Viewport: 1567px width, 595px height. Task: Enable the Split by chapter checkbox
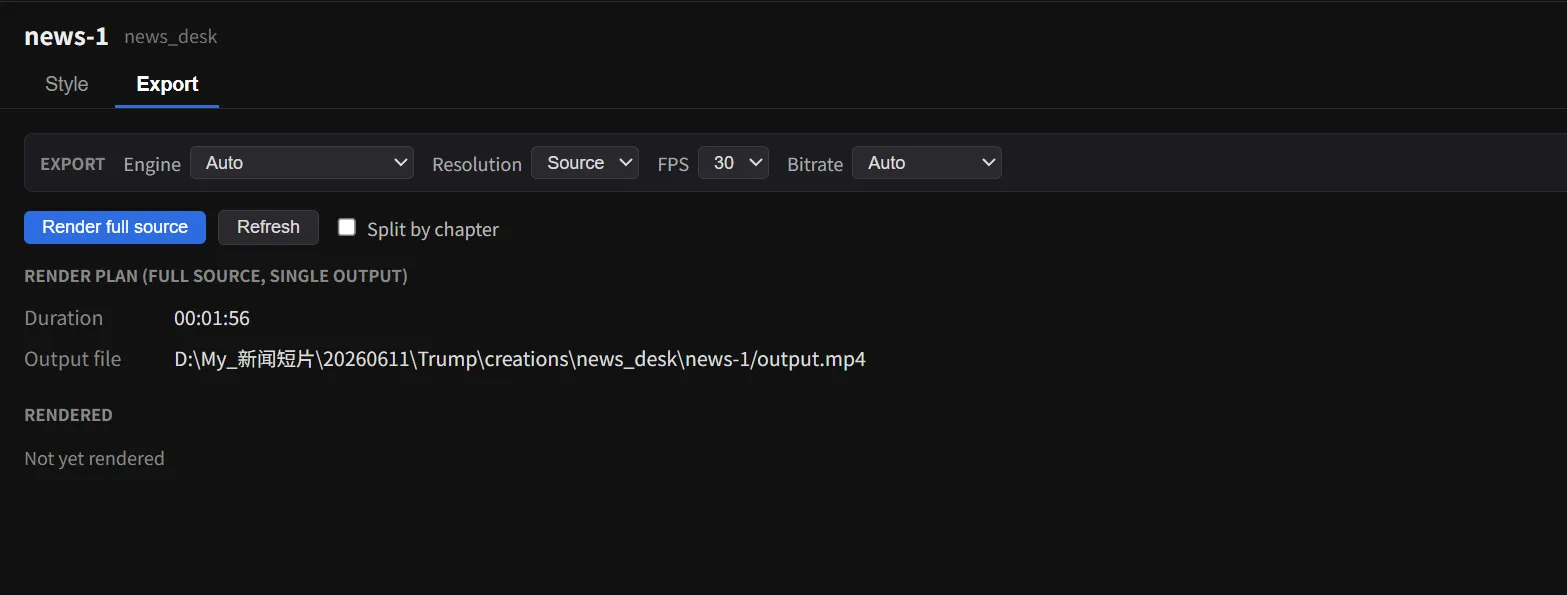click(347, 227)
